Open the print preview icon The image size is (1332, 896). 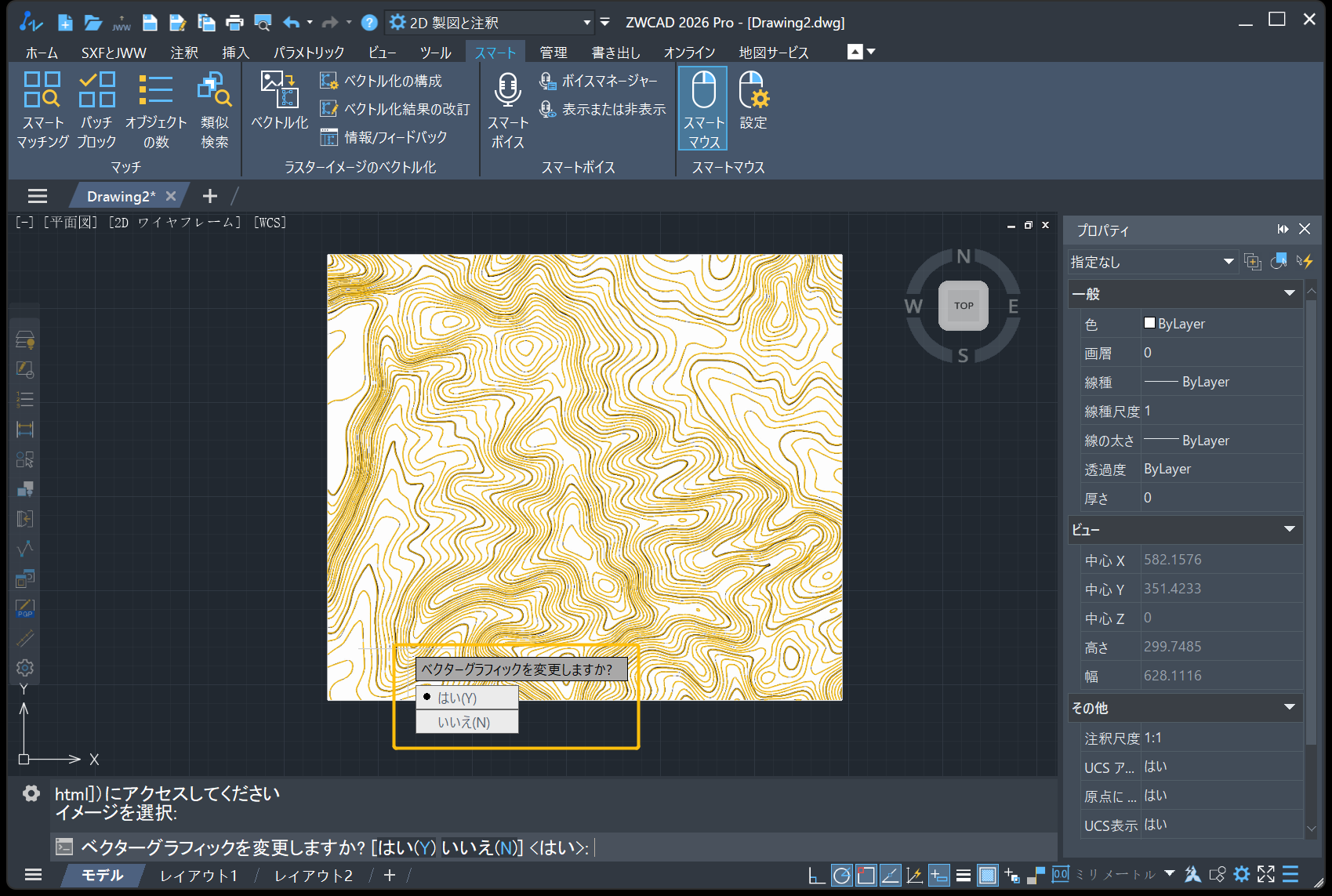click(263, 23)
